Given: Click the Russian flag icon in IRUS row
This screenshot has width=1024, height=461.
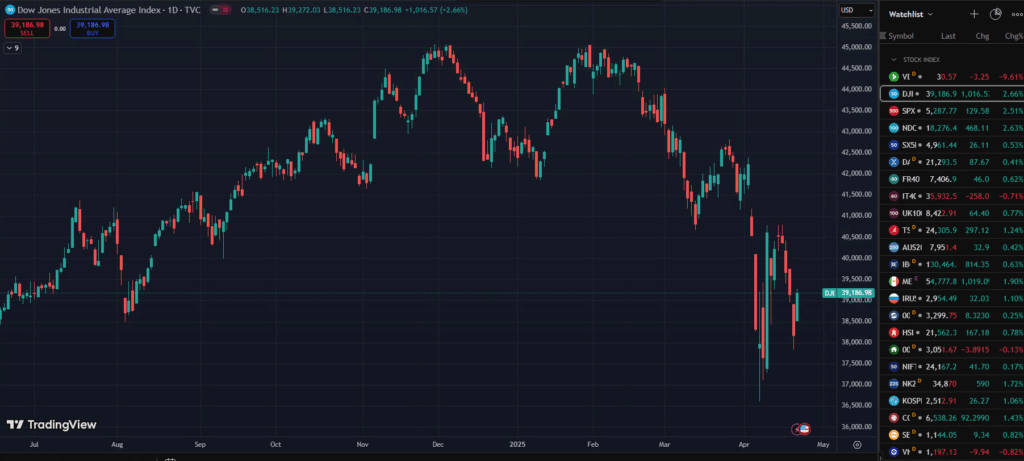Looking at the screenshot, I should coord(894,298).
